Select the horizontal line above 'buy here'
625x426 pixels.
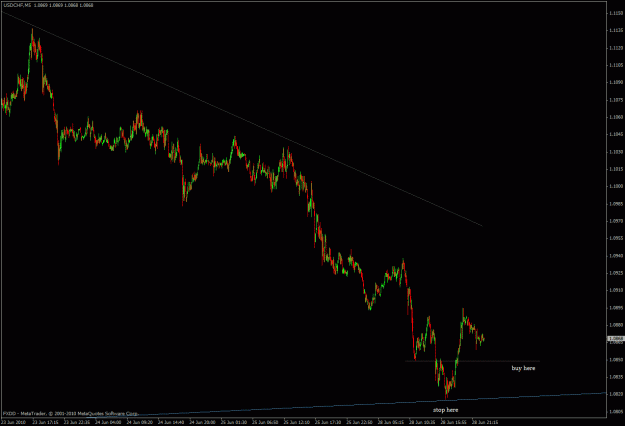pos(472,361)
